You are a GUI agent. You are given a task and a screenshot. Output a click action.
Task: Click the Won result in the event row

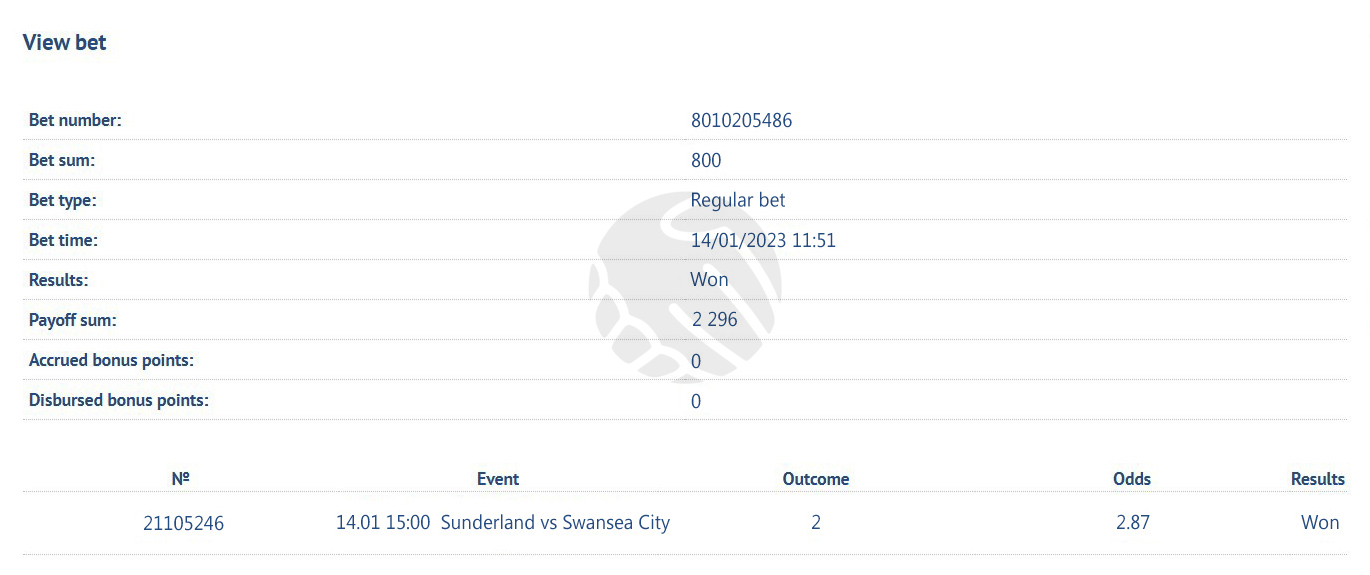[1320, 522]
